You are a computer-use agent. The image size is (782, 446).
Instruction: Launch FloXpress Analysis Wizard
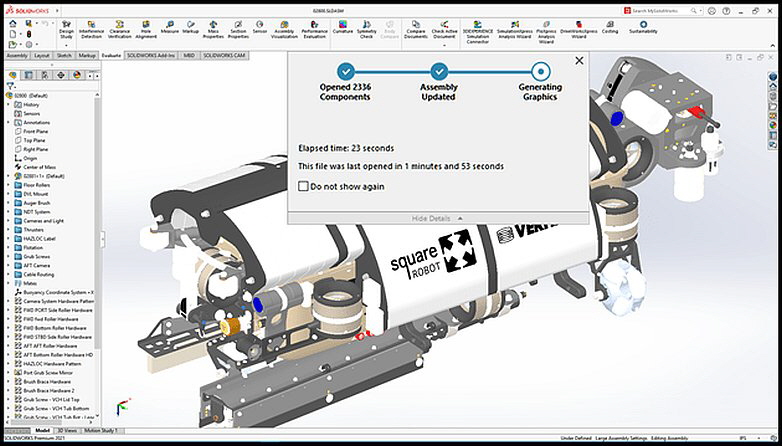point(546,32)
